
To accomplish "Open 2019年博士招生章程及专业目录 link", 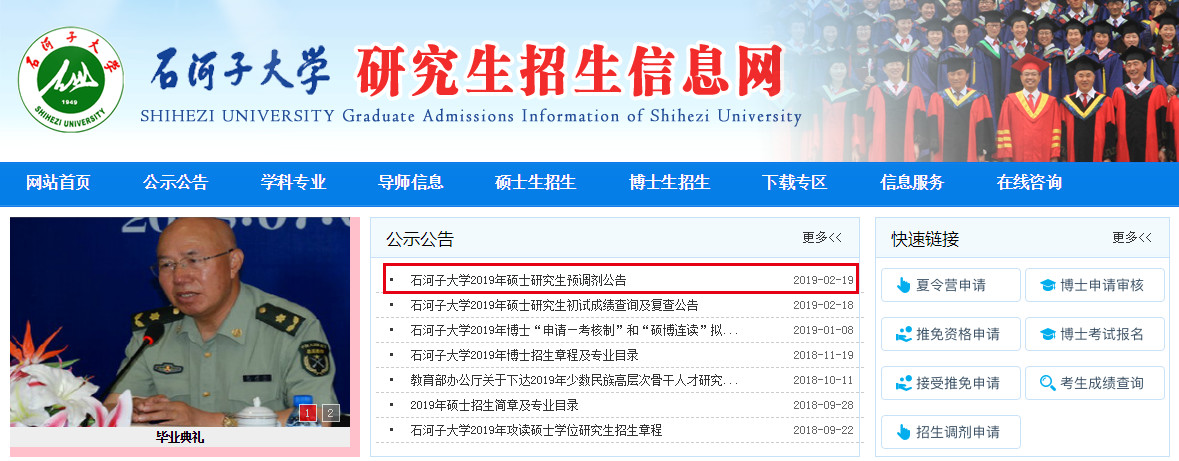I will [524, 355].
